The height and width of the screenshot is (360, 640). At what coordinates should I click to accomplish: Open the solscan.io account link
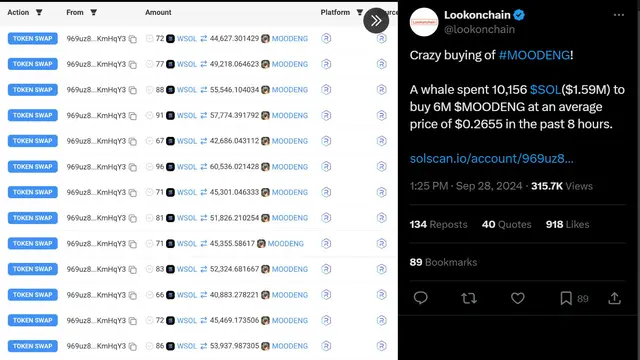click(x=491, y=158)
